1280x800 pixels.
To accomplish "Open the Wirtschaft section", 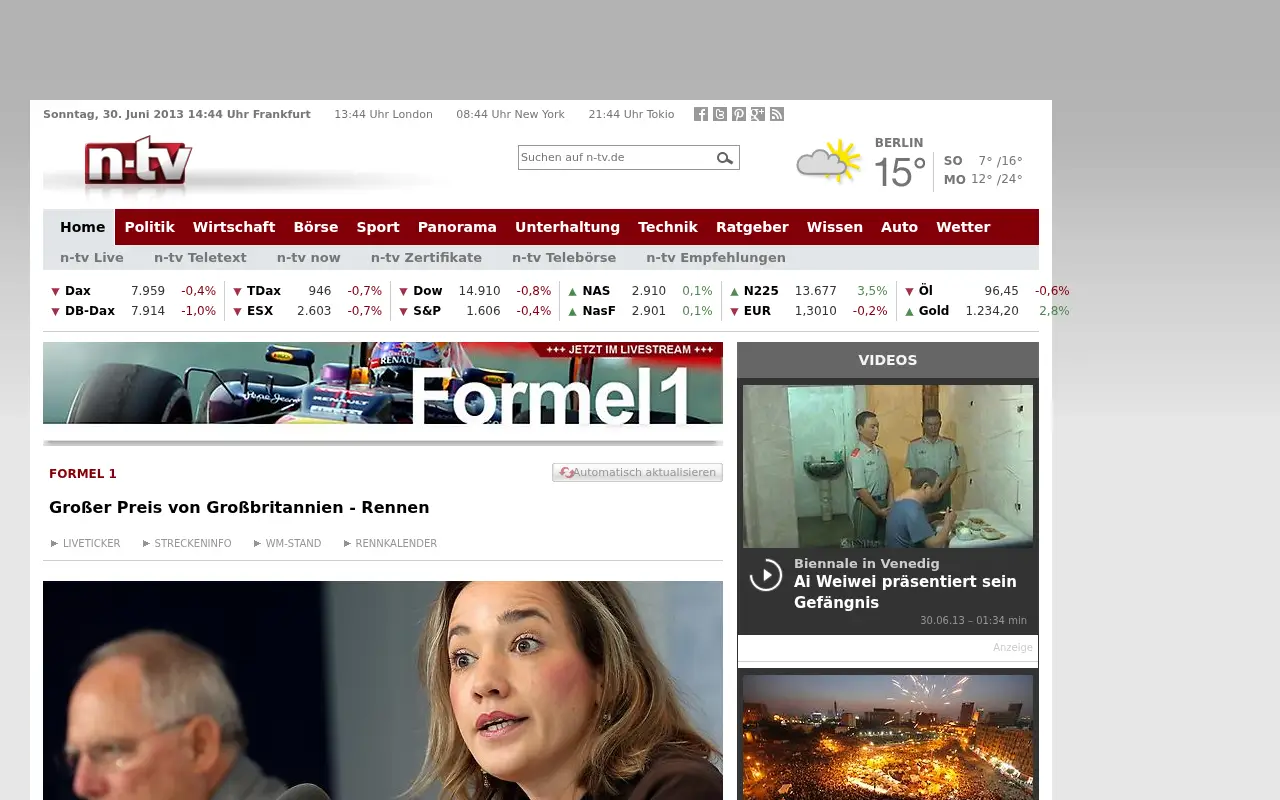I will point(234,227).
